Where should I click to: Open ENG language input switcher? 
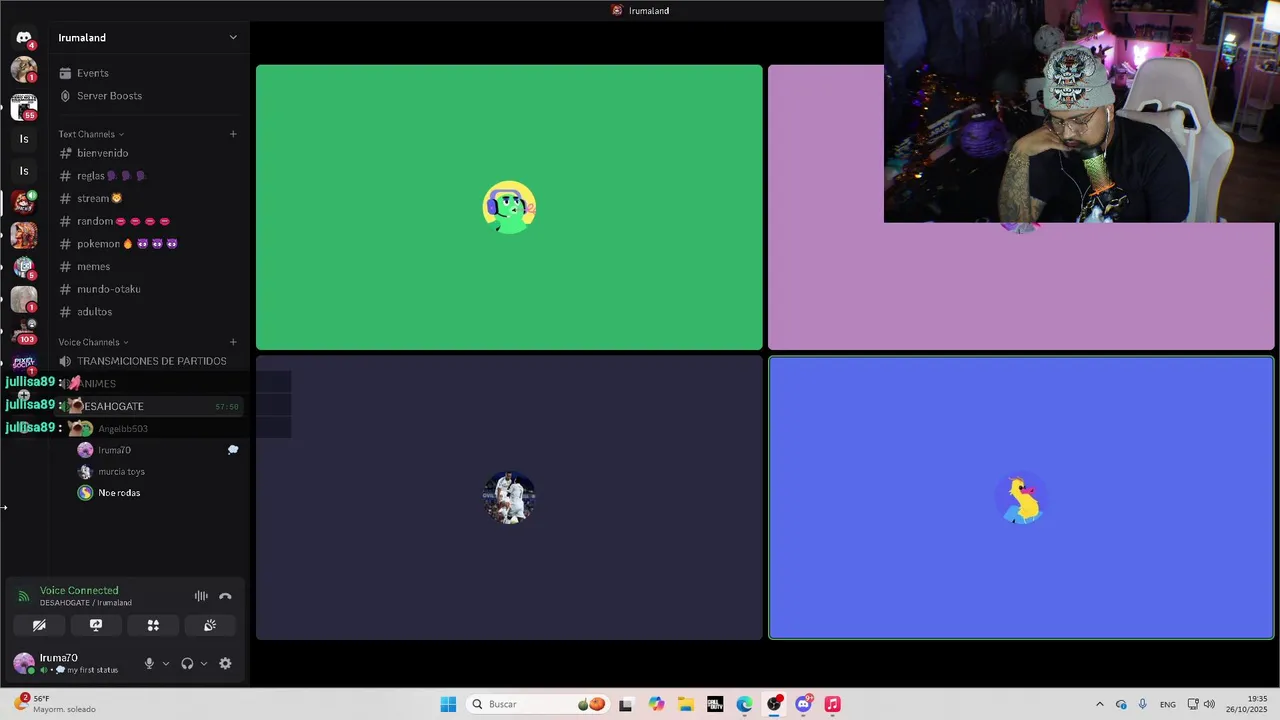pos(1168,704)
